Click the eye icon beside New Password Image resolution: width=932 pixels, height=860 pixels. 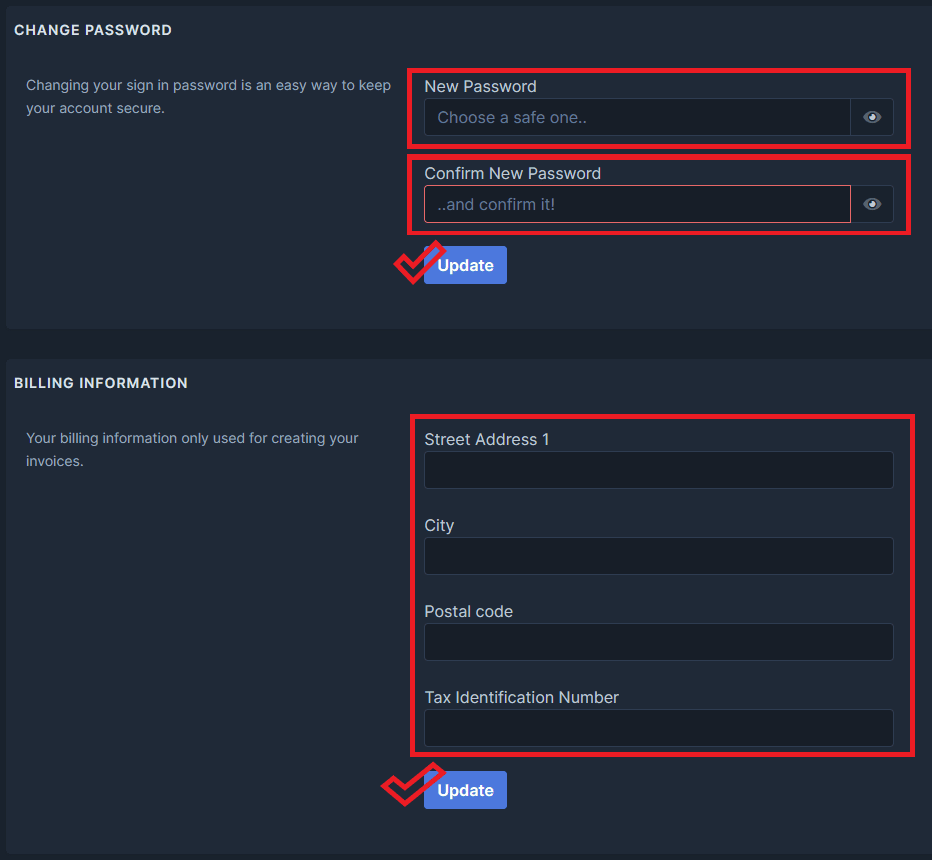[871, 117]
